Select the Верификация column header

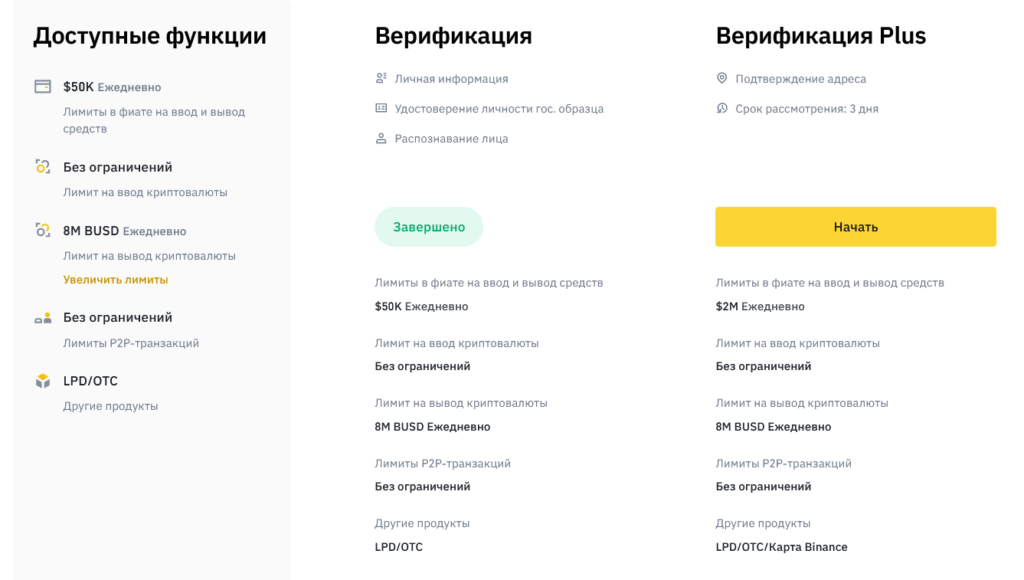(x=453, y=35)
